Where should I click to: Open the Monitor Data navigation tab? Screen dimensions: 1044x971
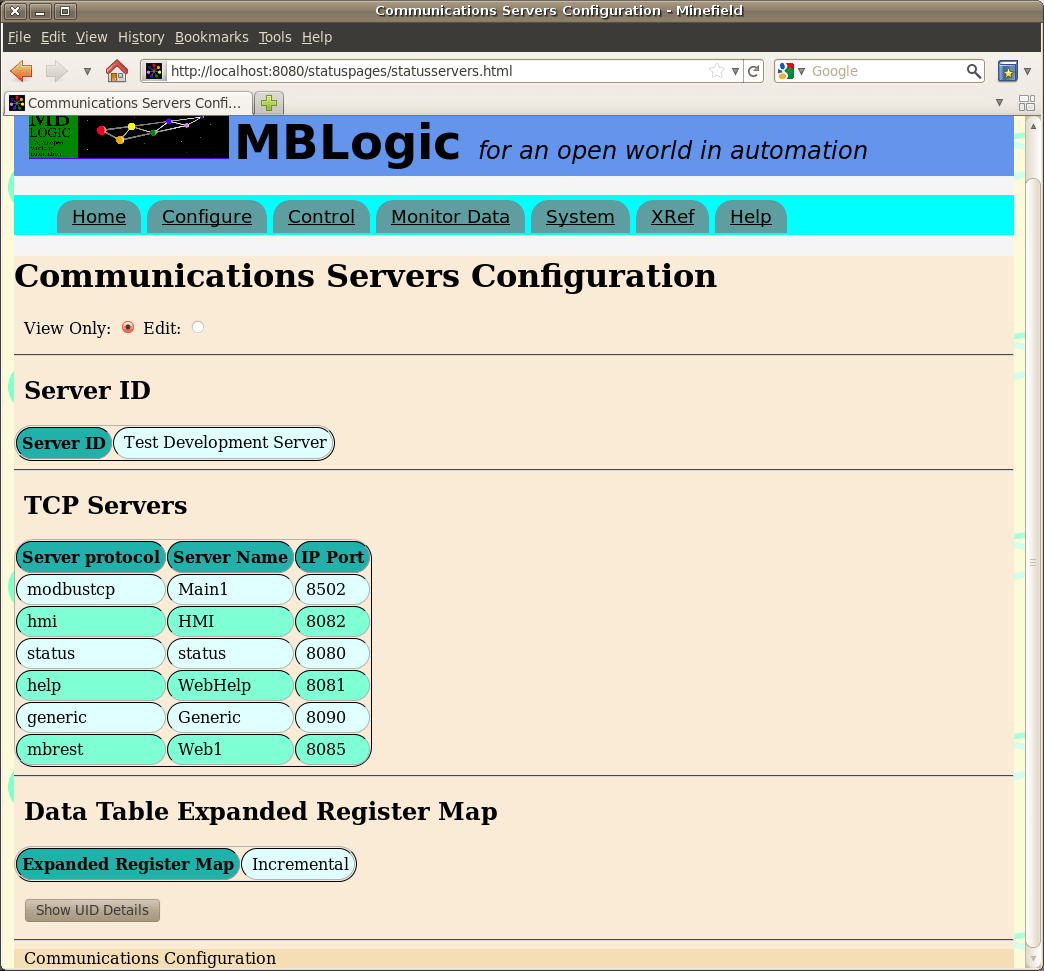click(450, 216)
